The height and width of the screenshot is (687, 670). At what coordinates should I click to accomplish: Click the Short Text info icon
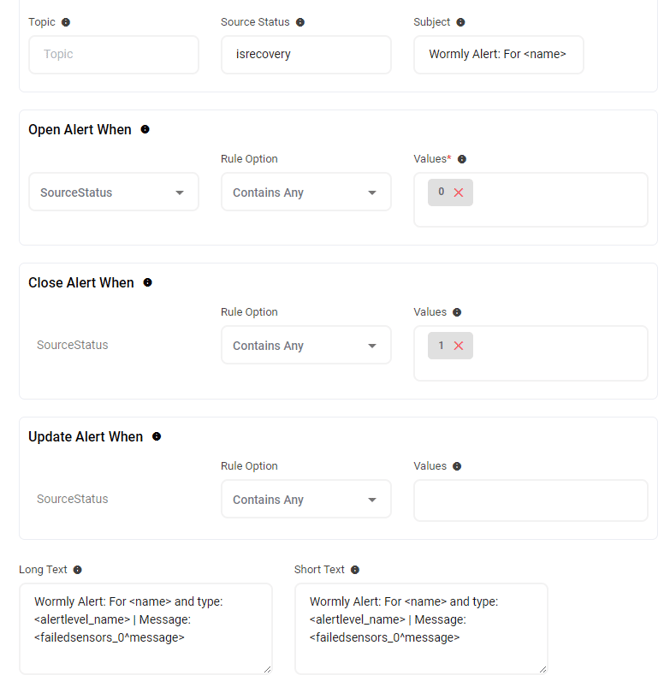[x=355, y=570]
